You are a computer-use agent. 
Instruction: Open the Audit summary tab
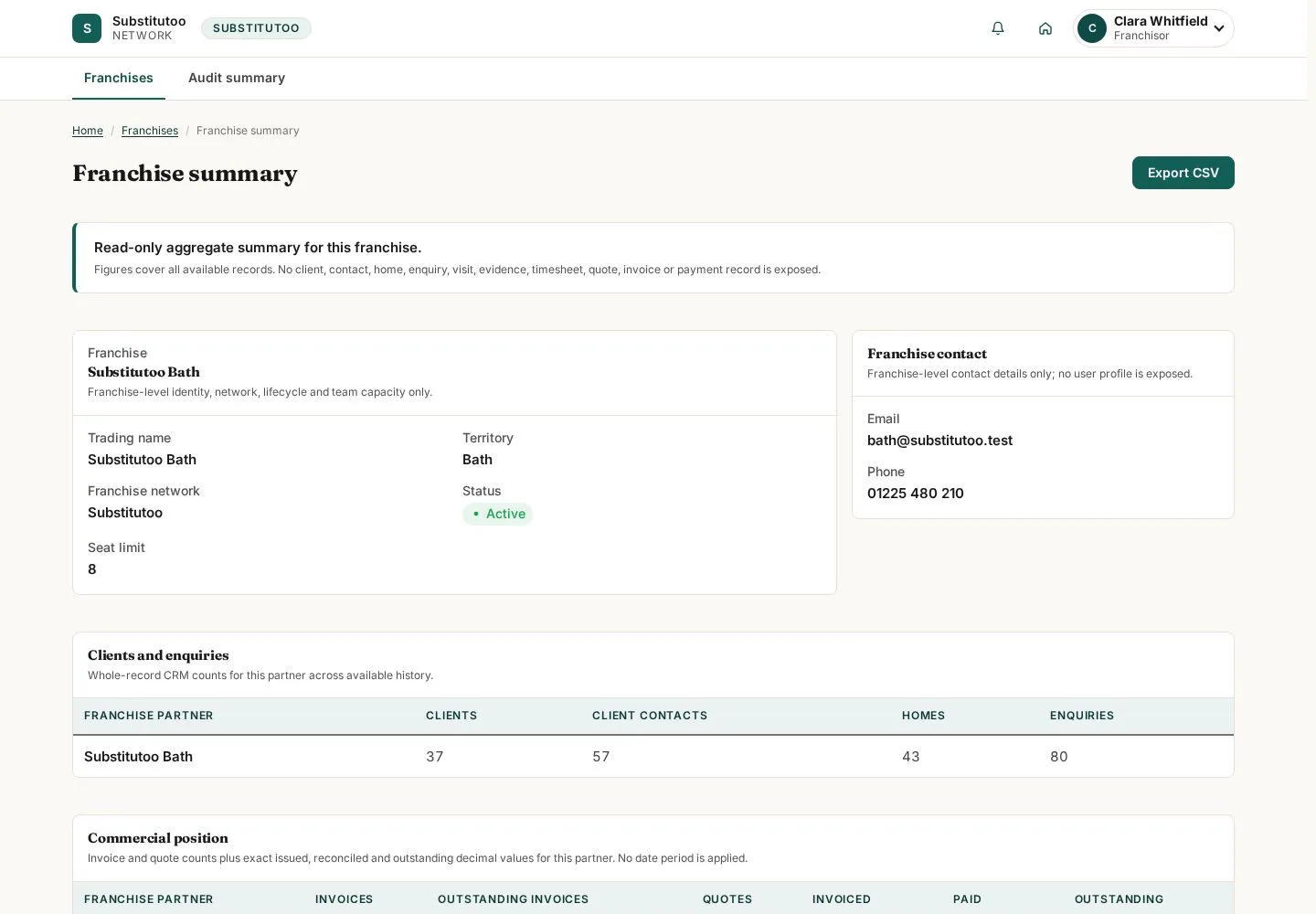[237, 78]
